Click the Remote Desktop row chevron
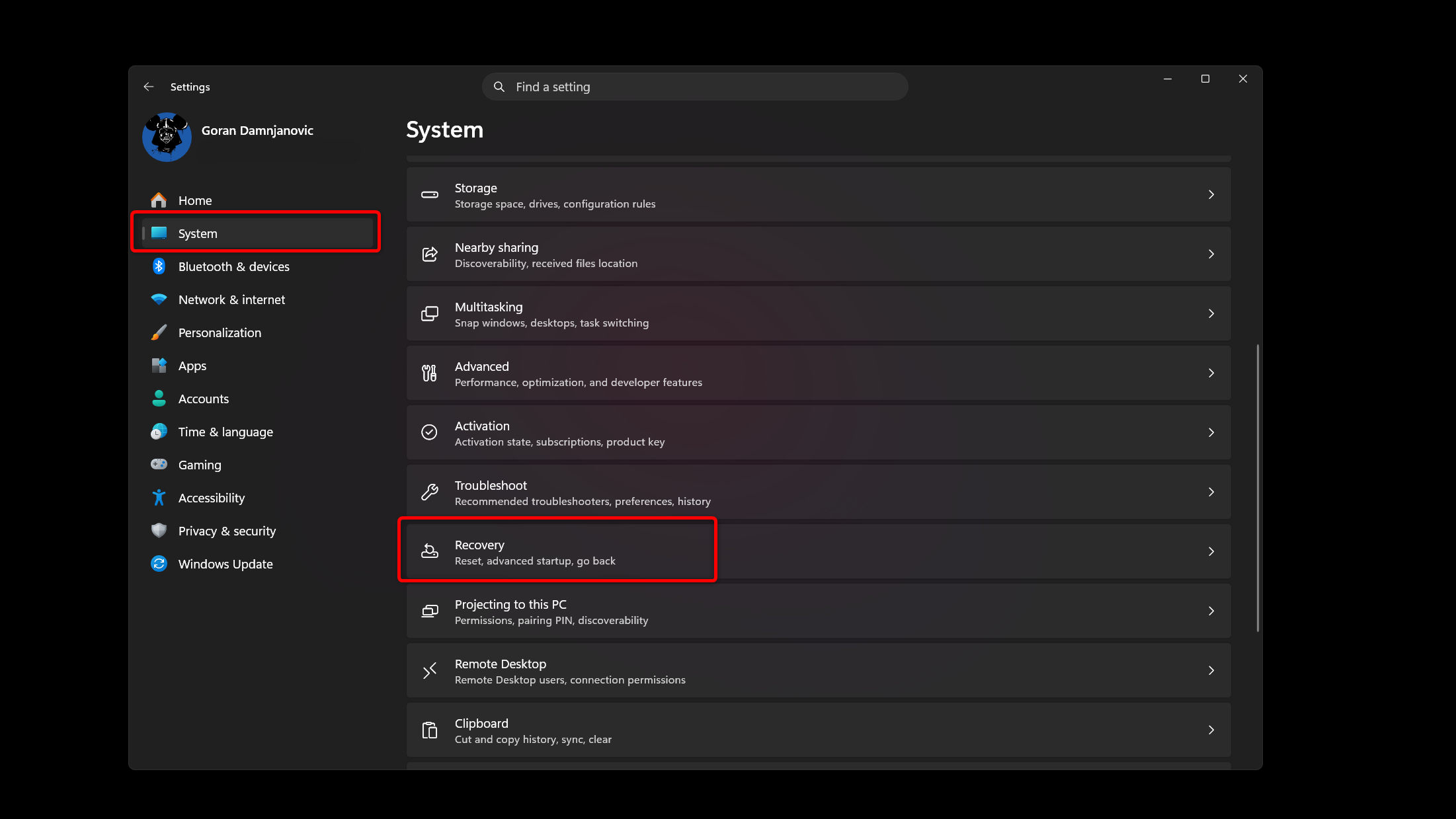1456x819 pixels. coord(1211,670)
